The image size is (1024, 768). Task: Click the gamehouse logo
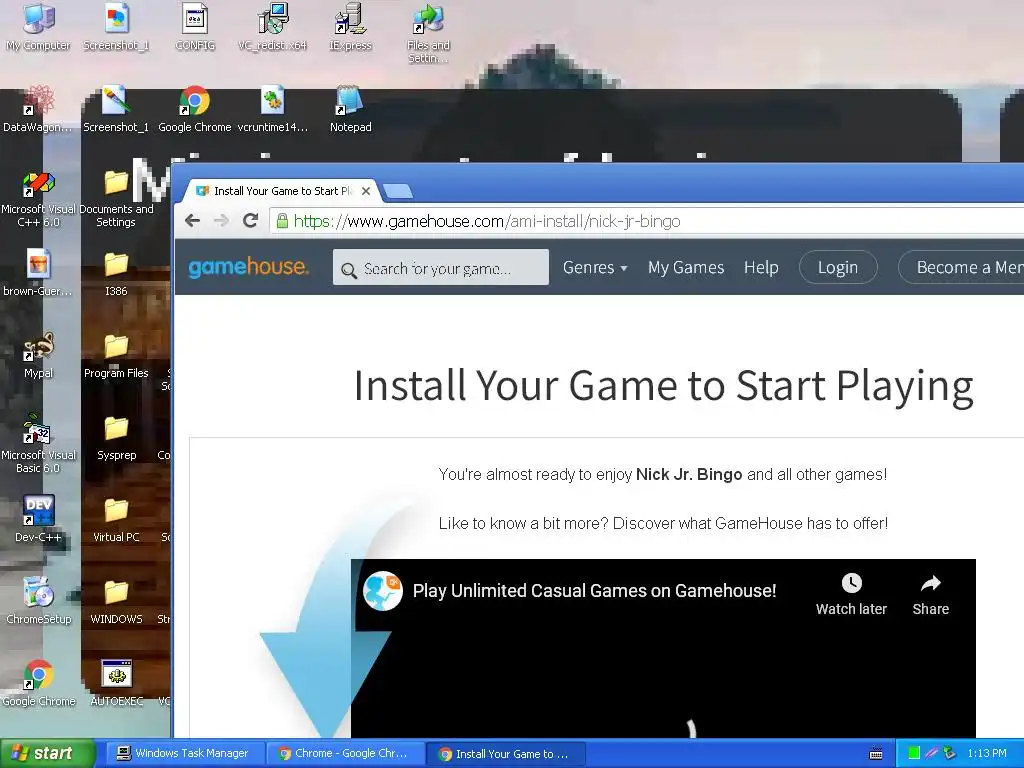coord(249,267)
